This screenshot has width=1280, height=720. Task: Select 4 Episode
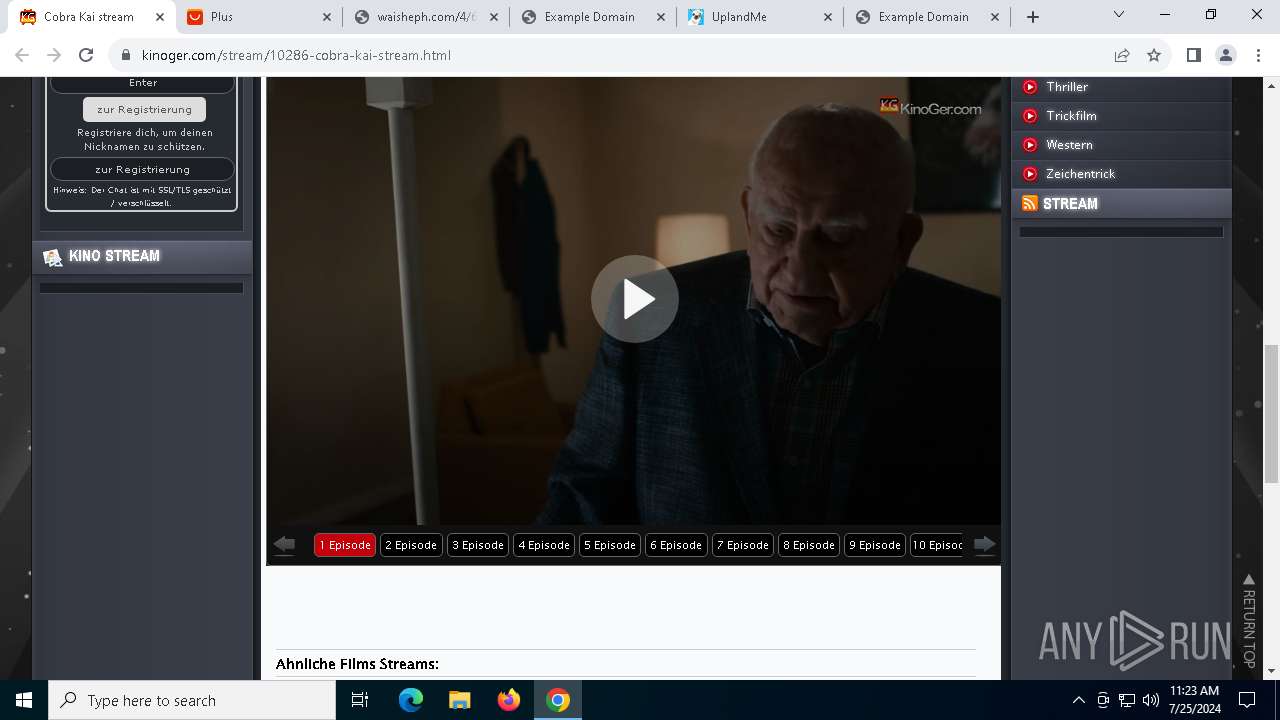coord(544,545)
